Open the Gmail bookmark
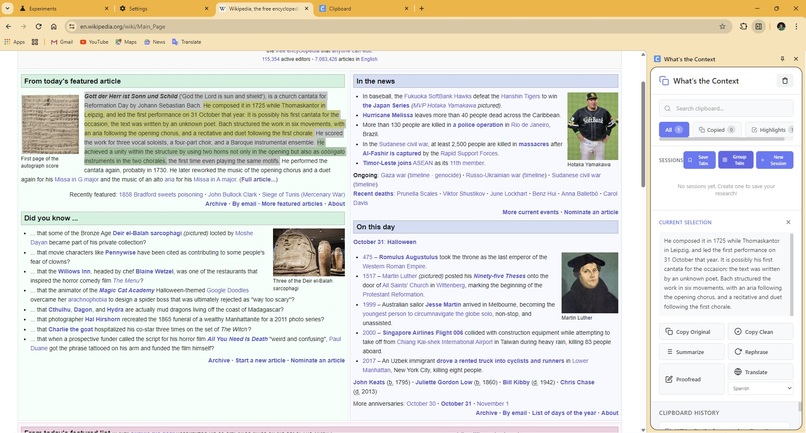806x433 pixels. point(62,42)
